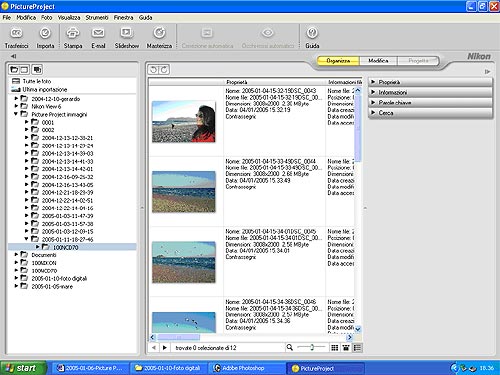This screenshot has height=375, width=500.
Task: Open the Guida help icon
Action: 312,33
